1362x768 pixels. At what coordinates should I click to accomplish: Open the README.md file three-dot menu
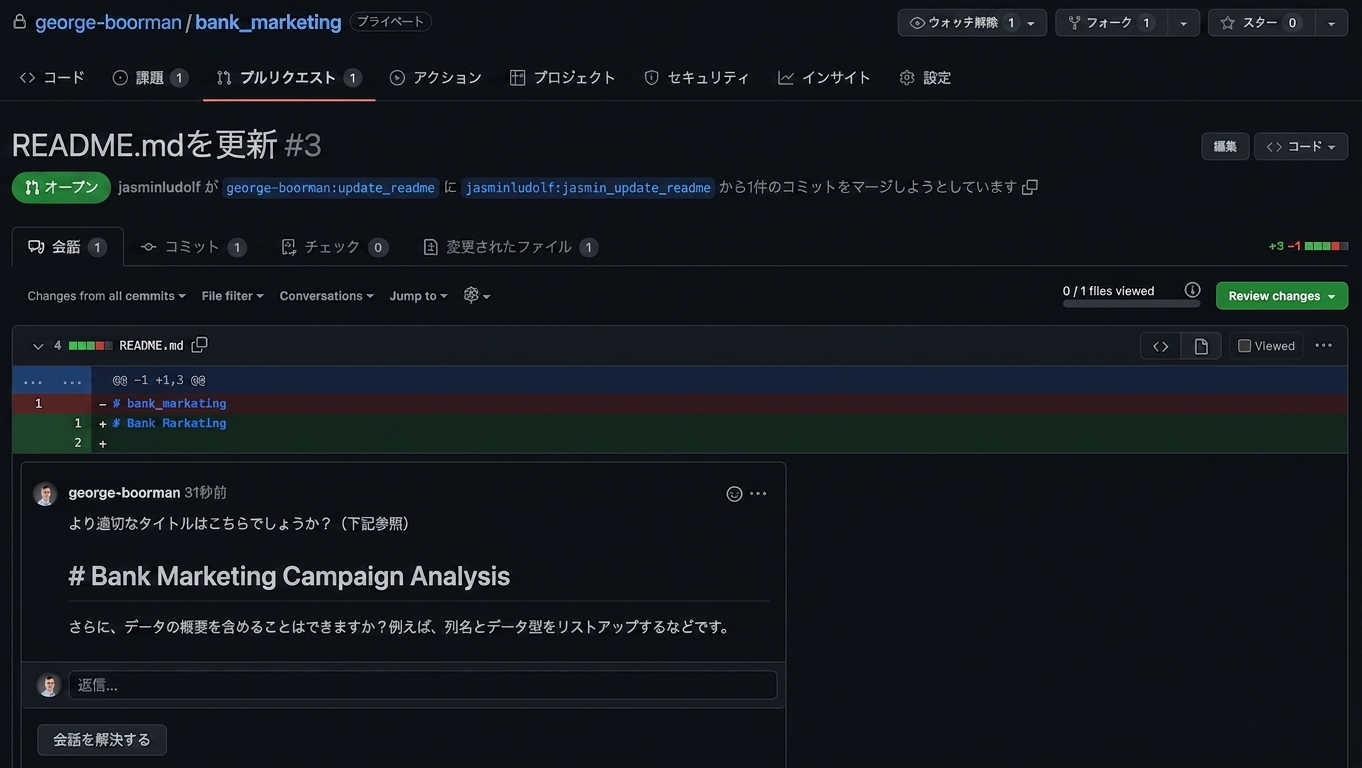(x=1324, y=346)
